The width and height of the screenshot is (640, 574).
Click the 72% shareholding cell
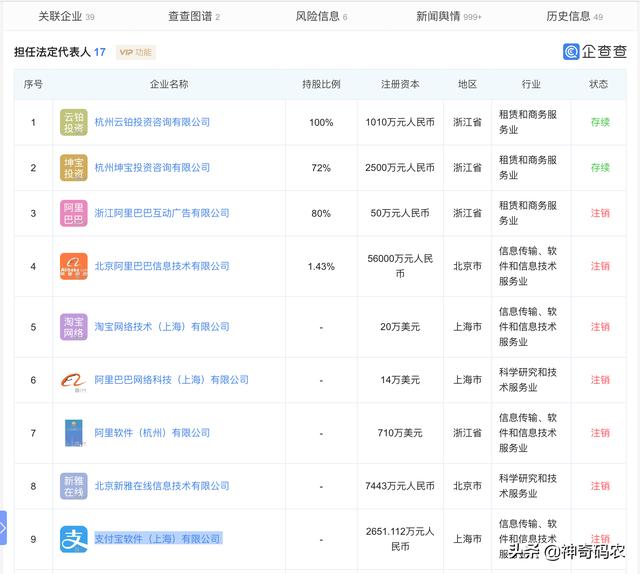[321, 168]
